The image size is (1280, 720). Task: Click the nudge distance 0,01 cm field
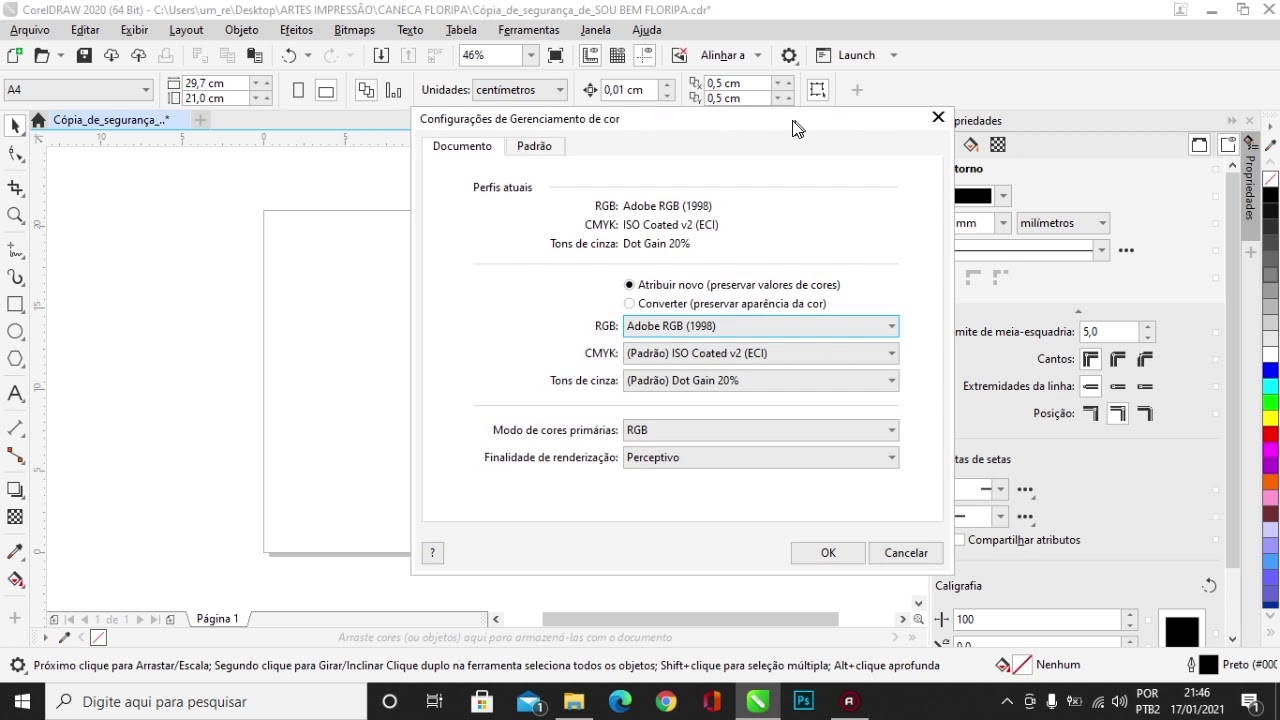[x=630, y=90]
